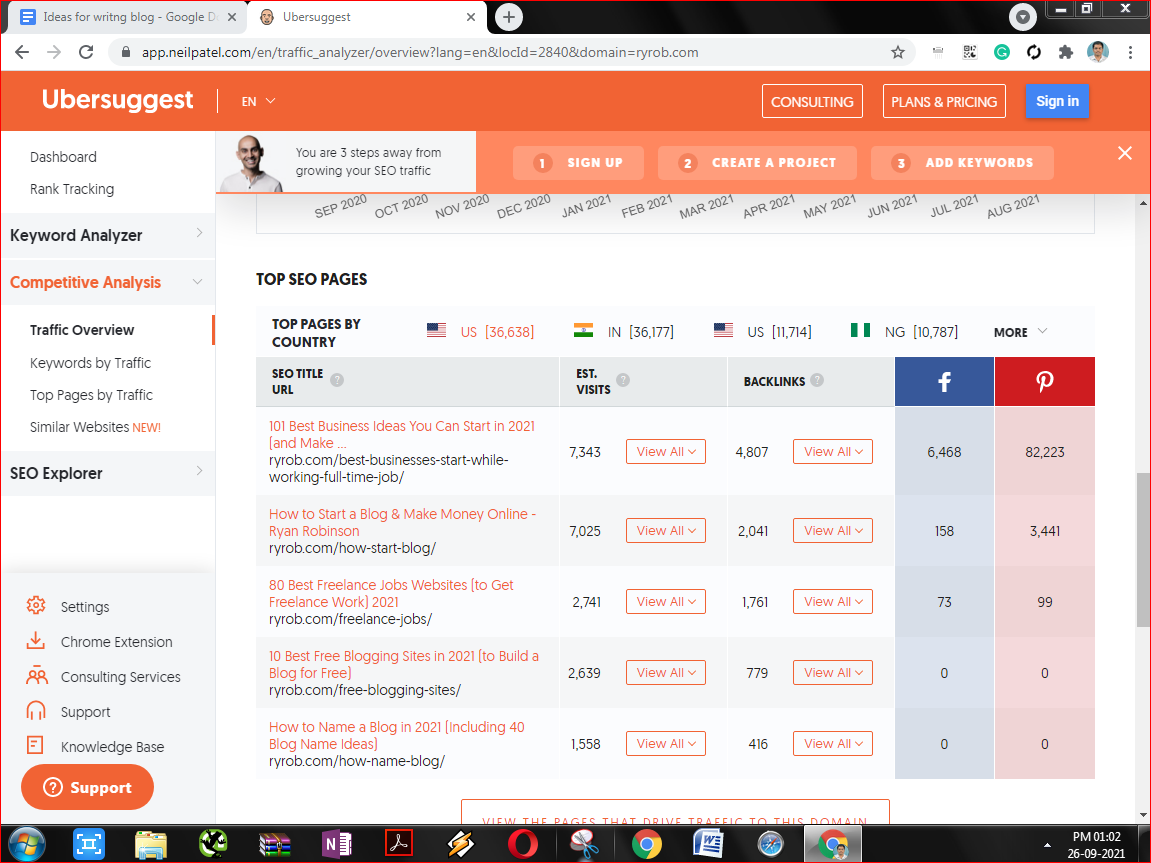1151x863 pixels.
Task: Click the Backlinks help question icon
Action: (817, 380)
